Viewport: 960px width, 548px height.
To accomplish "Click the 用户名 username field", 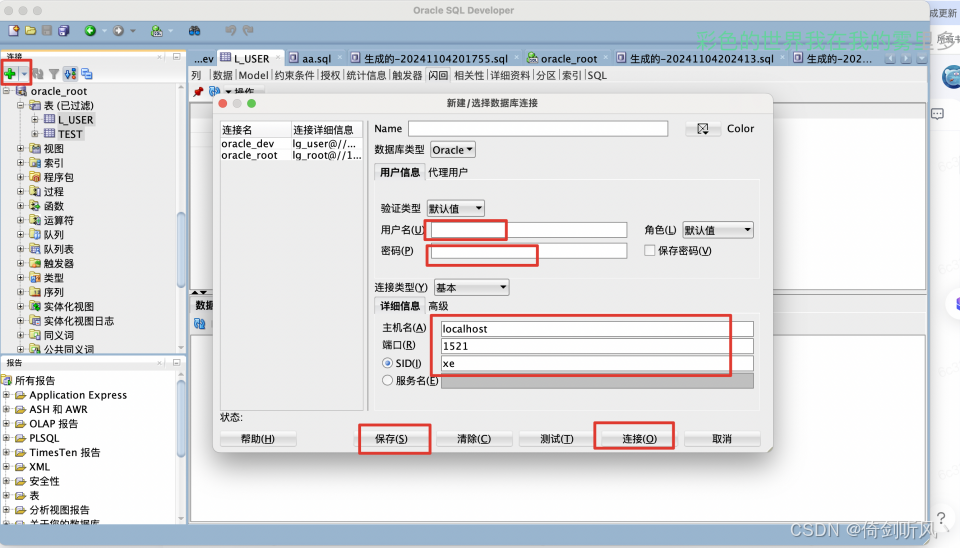I will (x=529, y=230).
